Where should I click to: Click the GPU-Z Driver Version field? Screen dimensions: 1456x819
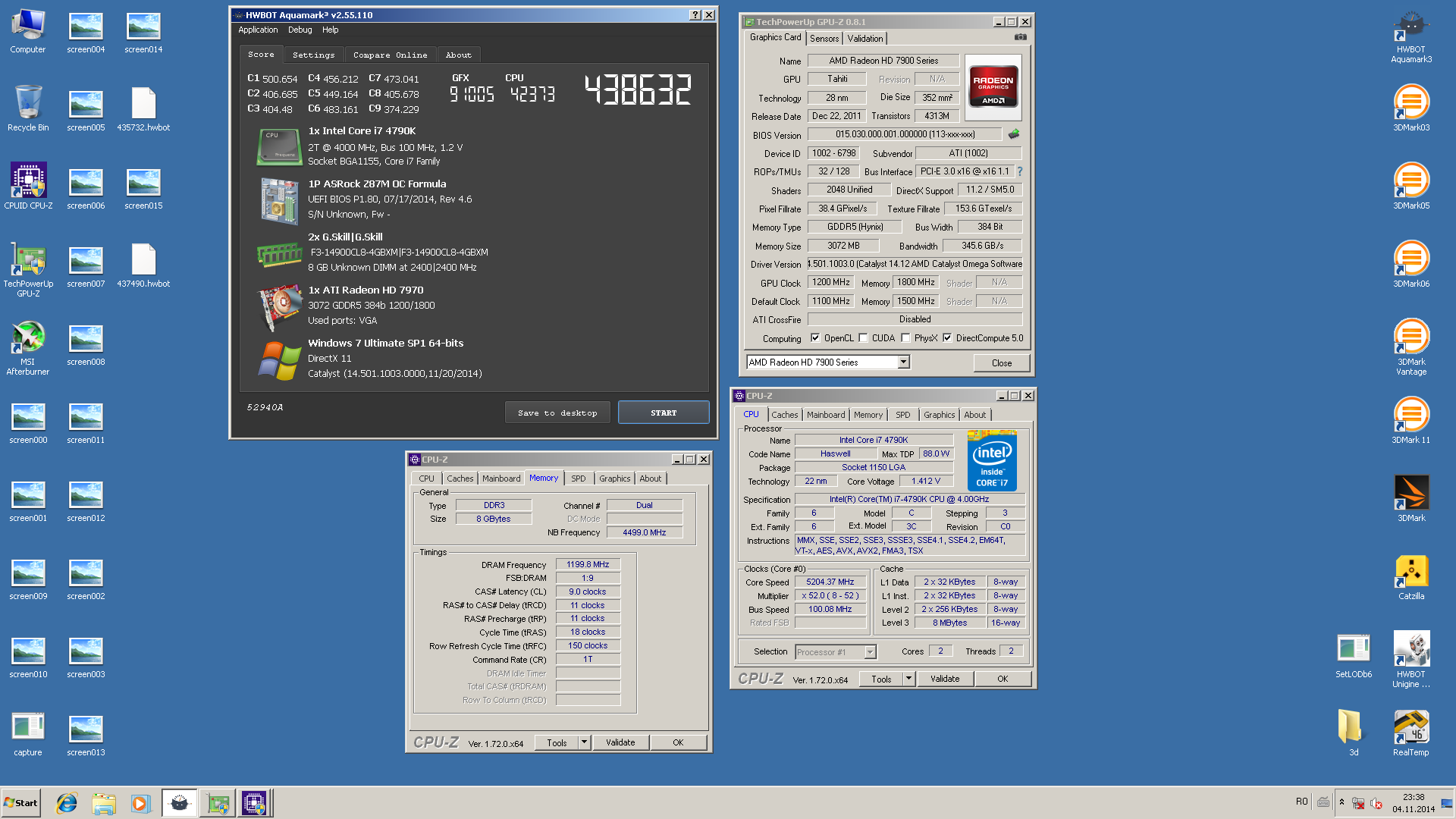coord(915,264)
